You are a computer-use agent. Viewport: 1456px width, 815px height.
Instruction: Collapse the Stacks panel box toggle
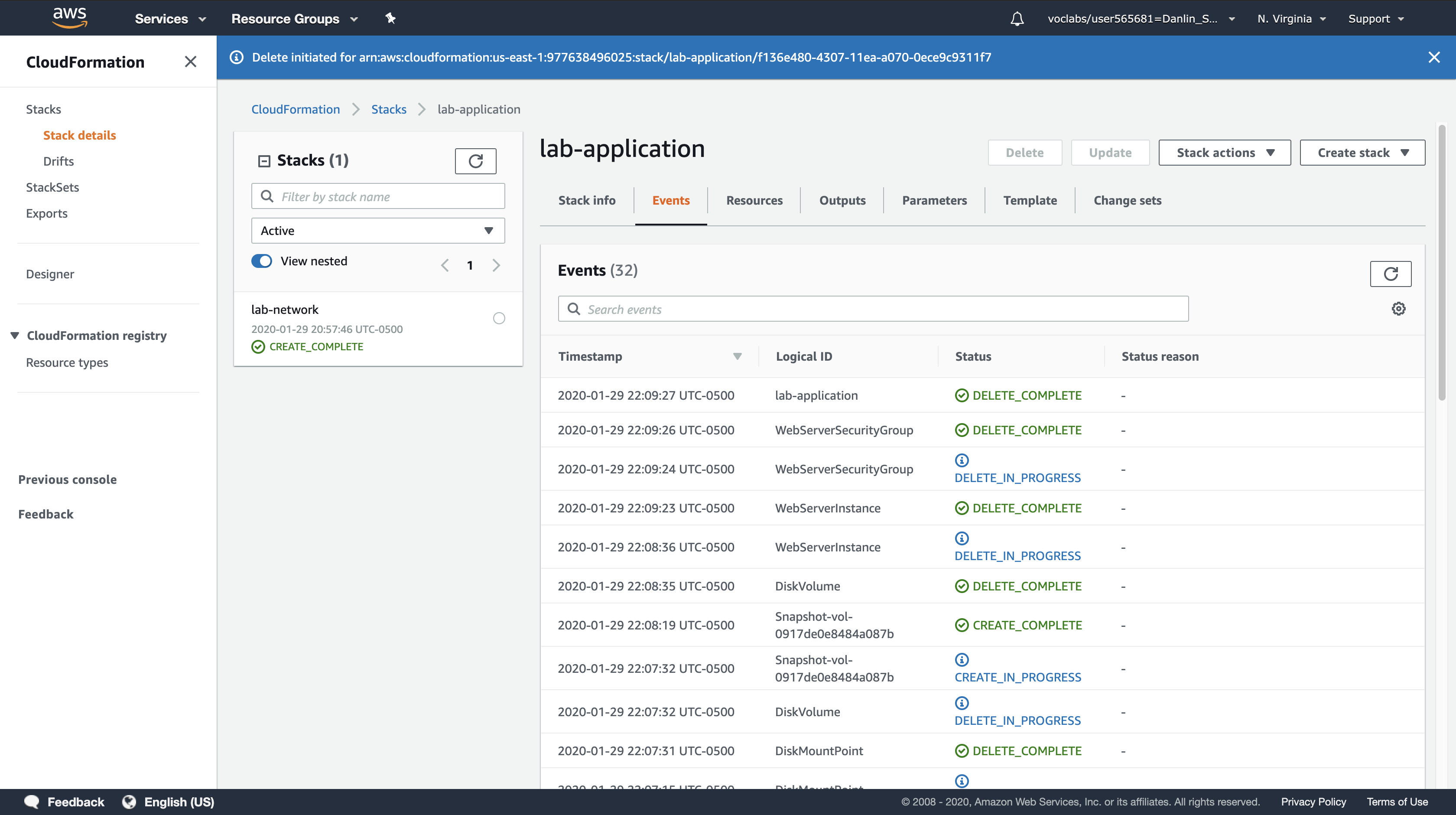click(264, 161)
